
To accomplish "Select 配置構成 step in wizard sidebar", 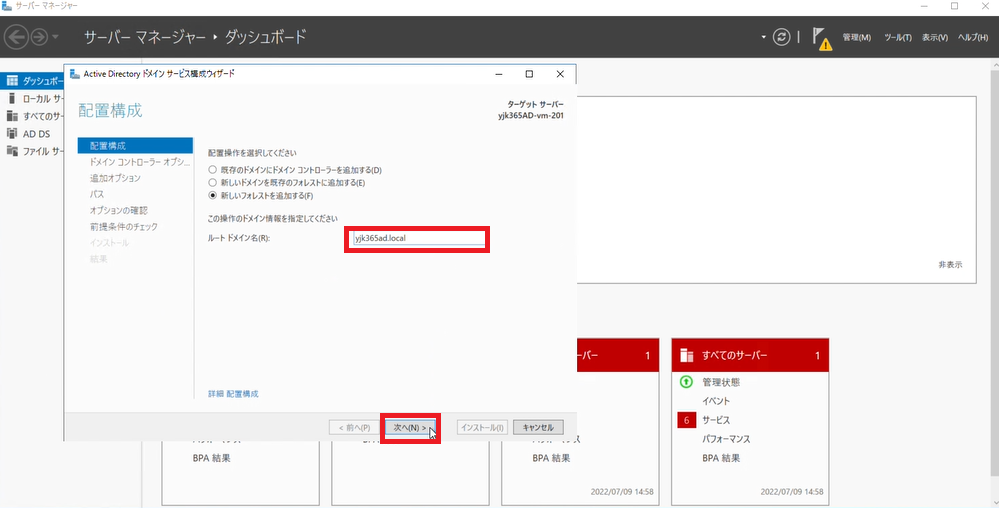I will click(x=135, y=146).
